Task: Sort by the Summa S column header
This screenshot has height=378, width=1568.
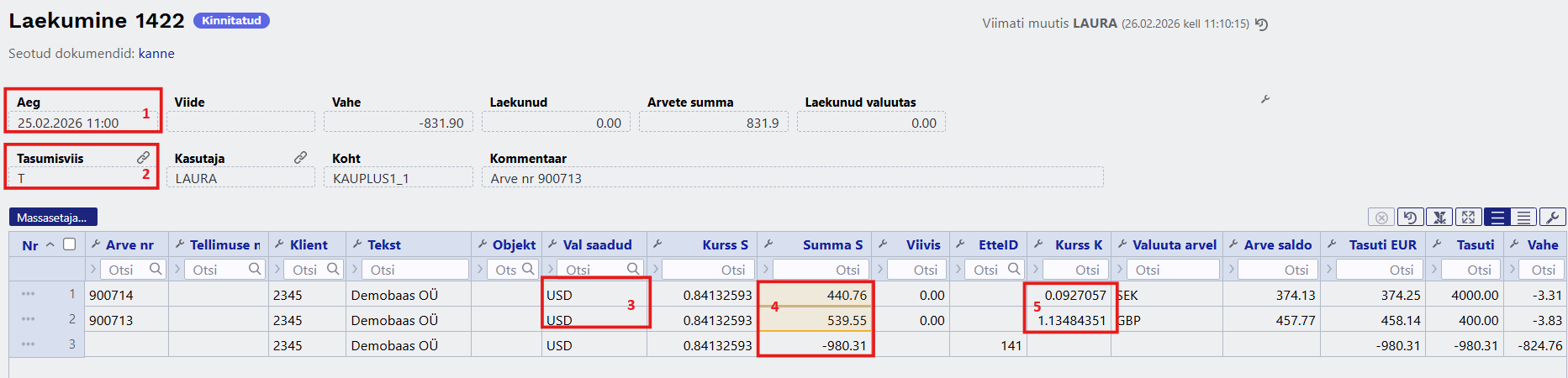Action: pyautogui.click(x=832, y=244)
